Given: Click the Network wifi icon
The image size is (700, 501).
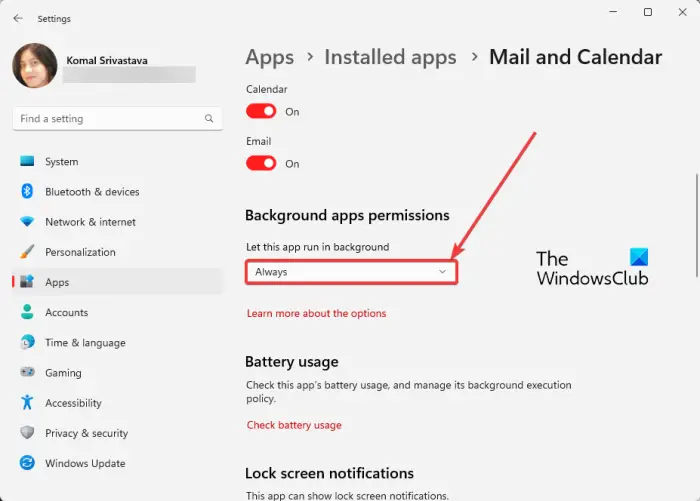Looking at the screenshot, I should point(27,221).
